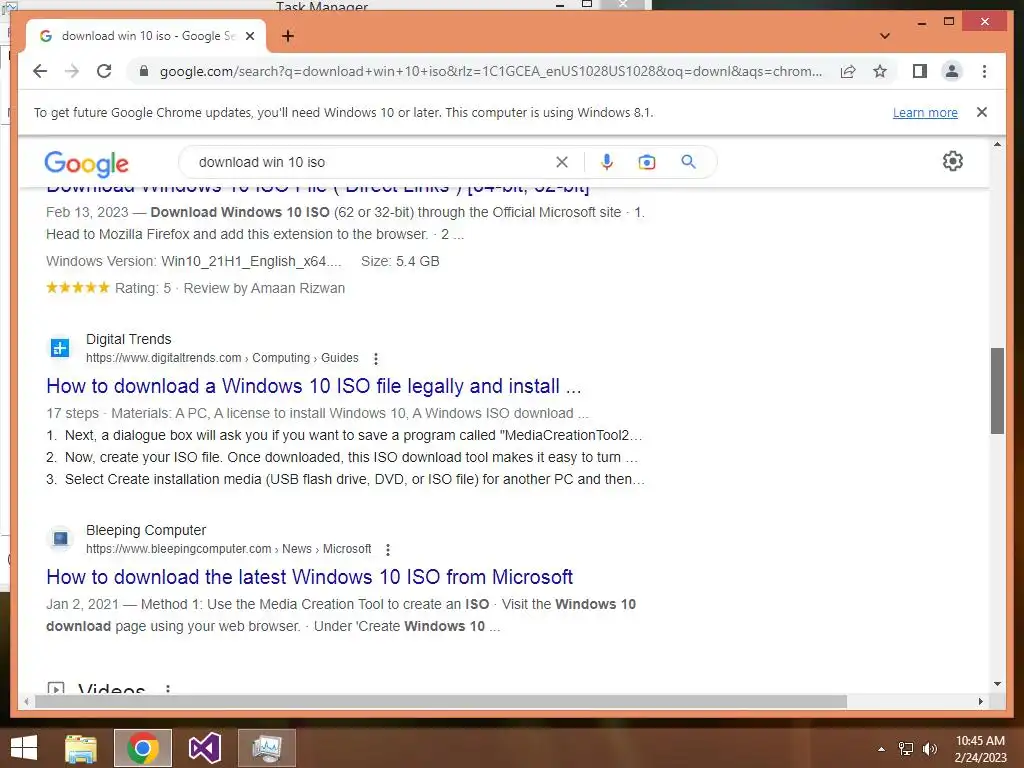This screenshot has width=1024, height=768.
Task: Click the Chrome back arrow button
Action: (x=40, y=71)
